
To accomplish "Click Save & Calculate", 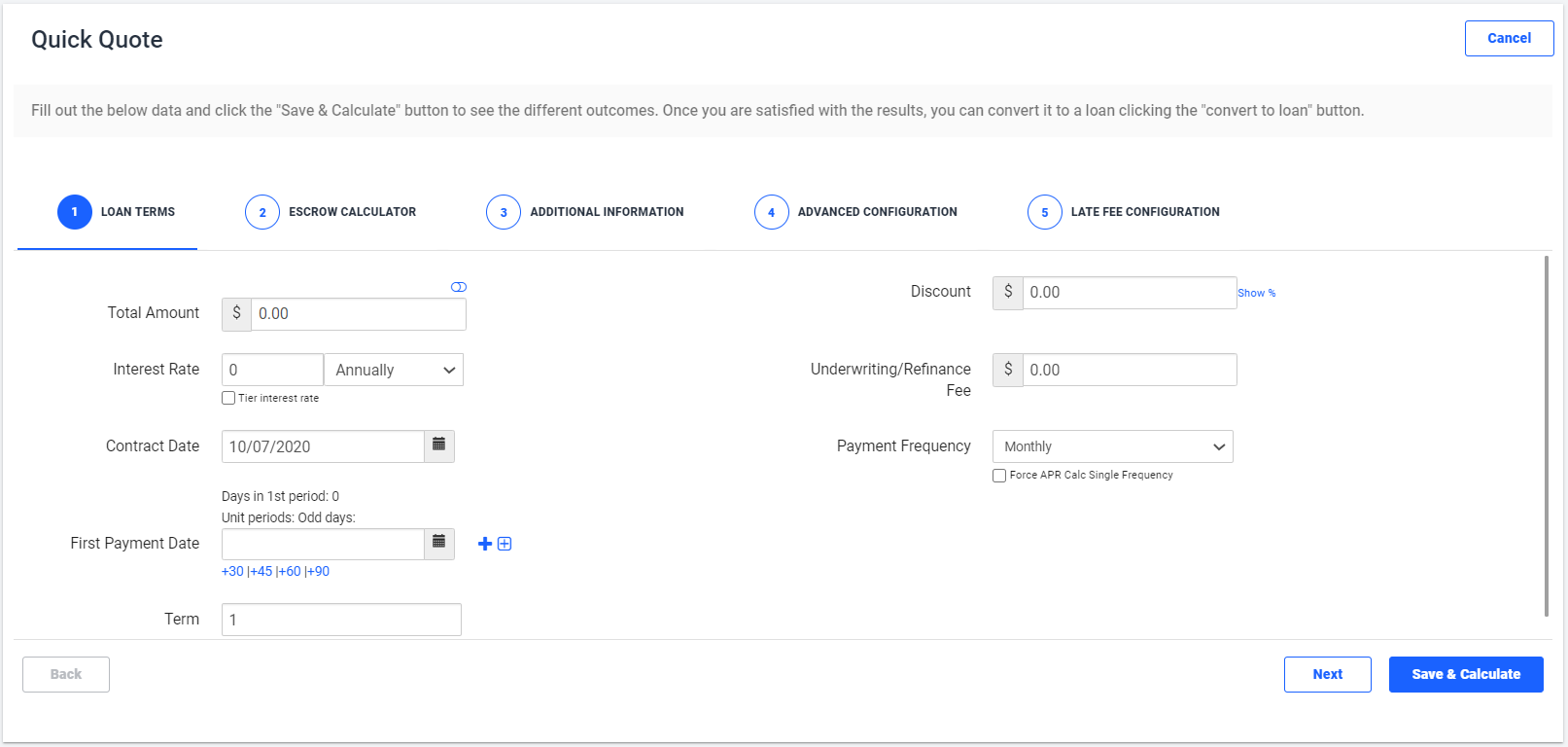I will click(1466, 674).
